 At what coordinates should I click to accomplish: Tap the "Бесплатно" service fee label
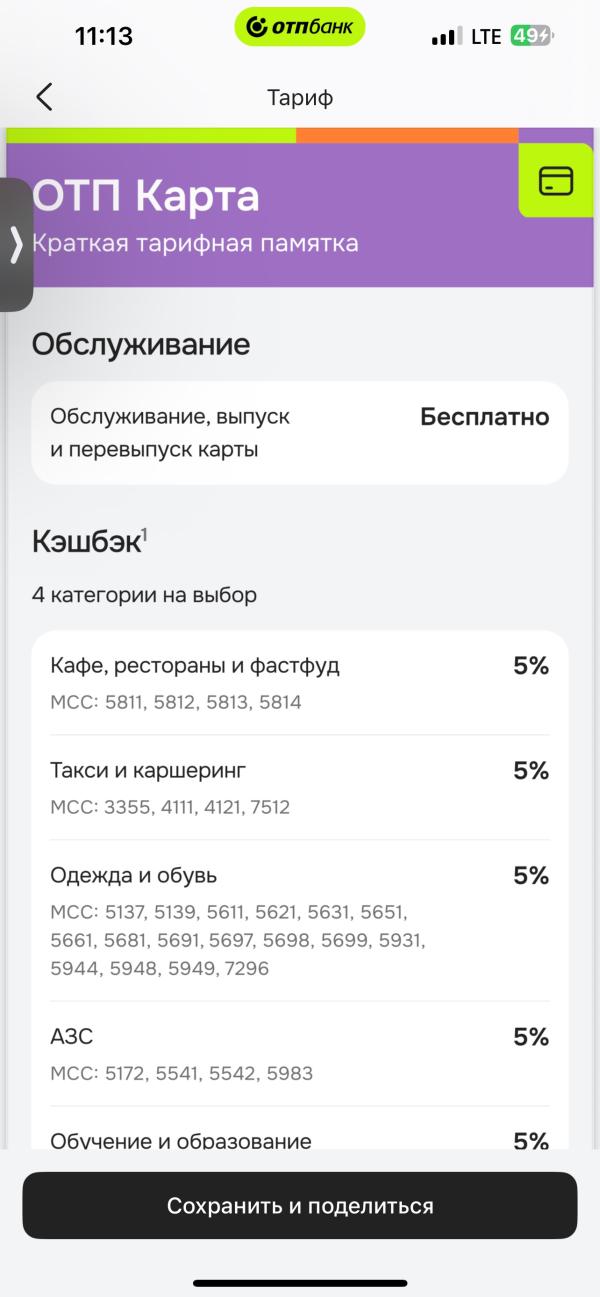(x=484, y=417)
